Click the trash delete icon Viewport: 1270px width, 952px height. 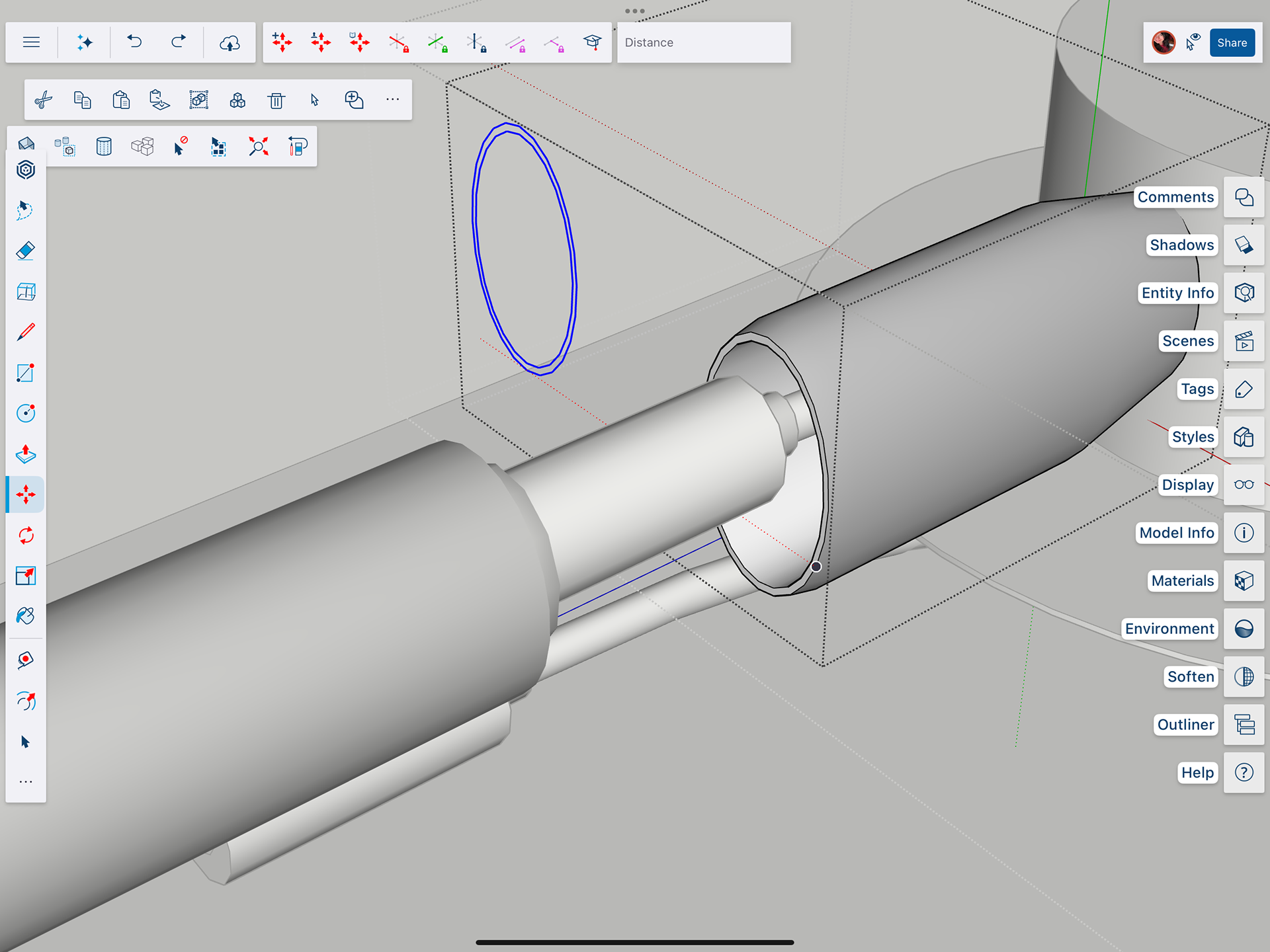(x=276, y=100)
